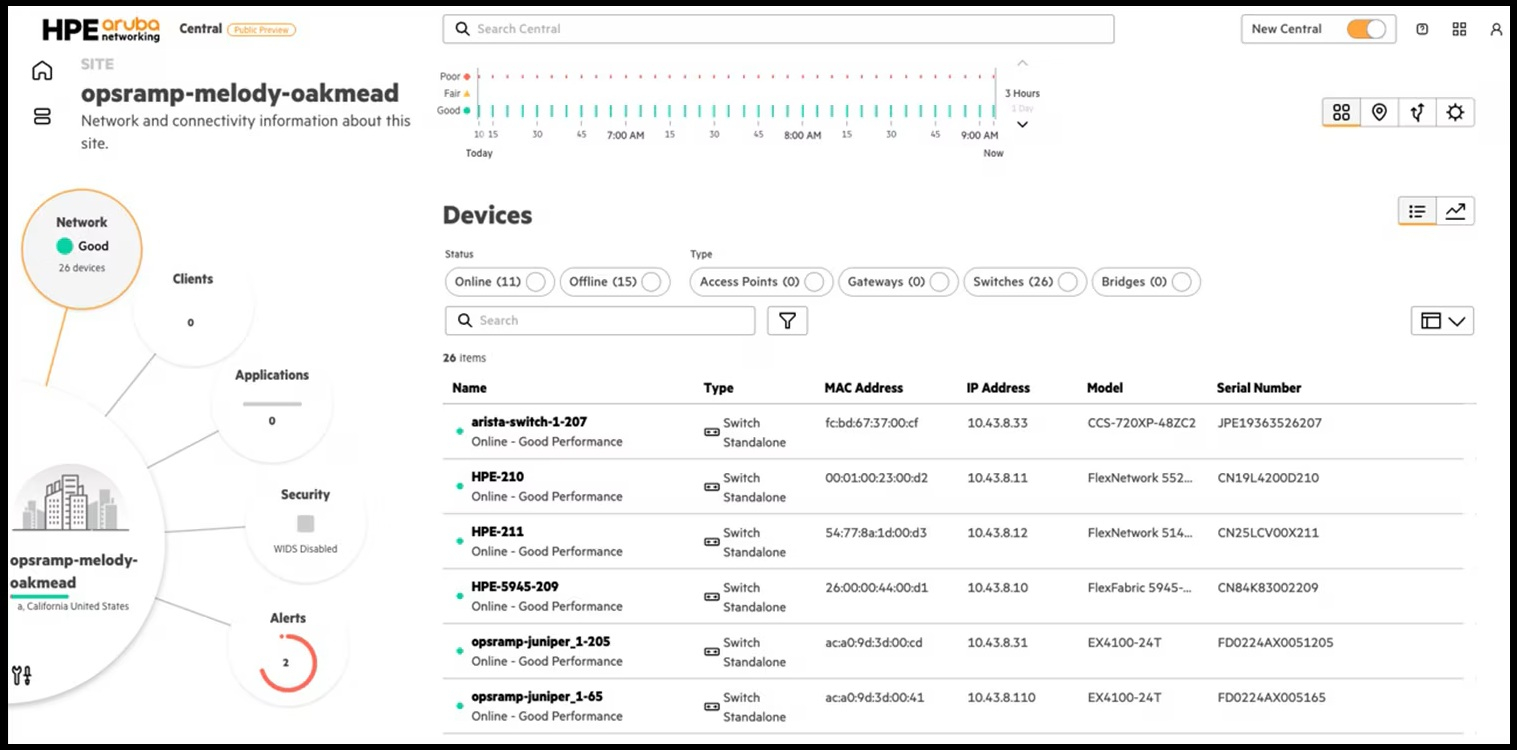Open the user account icon
This screenshot has height=750, width=1517.
pos(1496,29)
